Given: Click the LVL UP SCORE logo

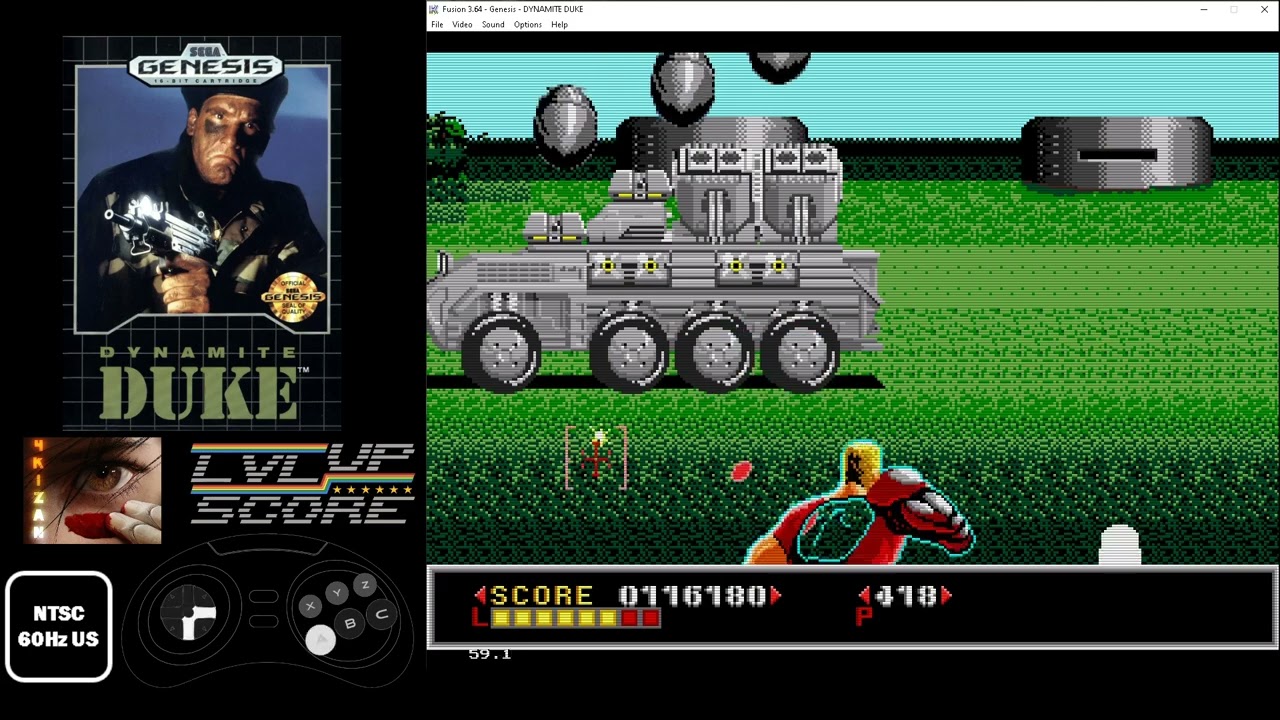Looking at the screenshot, I should pyautogui.click(x=303, y=484).
